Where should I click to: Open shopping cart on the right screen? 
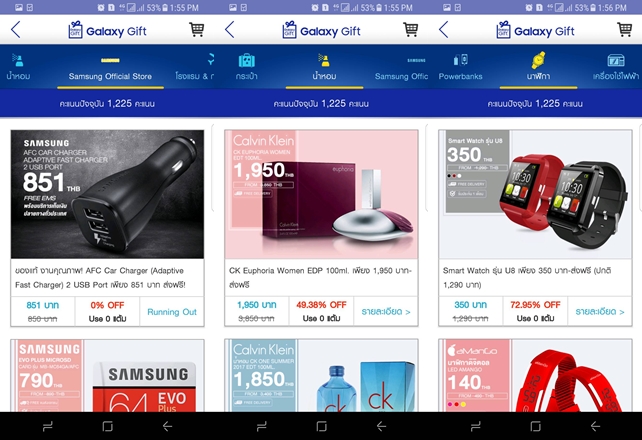point(624,29)
